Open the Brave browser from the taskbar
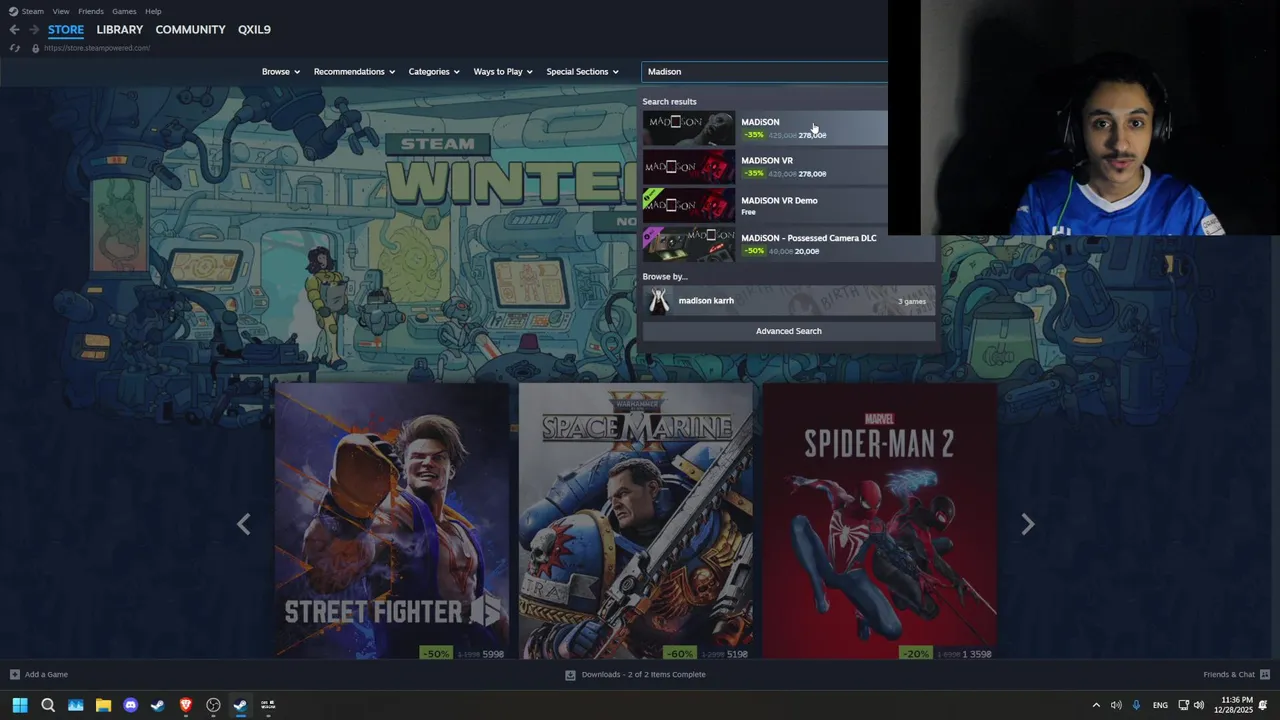 pyautogui.click(x=185, y=705)
